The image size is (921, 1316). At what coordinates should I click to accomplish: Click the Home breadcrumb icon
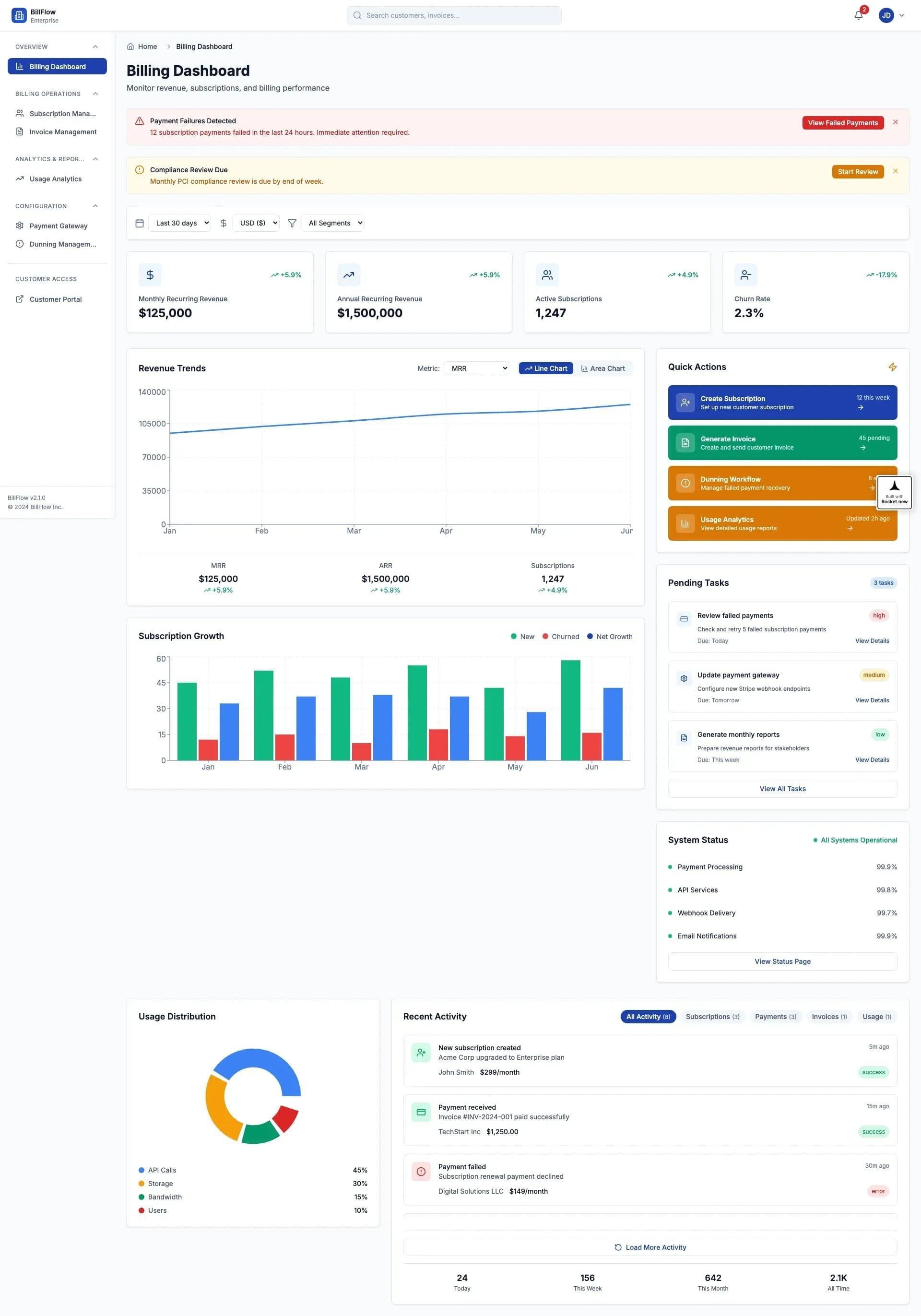click(x=130, y=47)
